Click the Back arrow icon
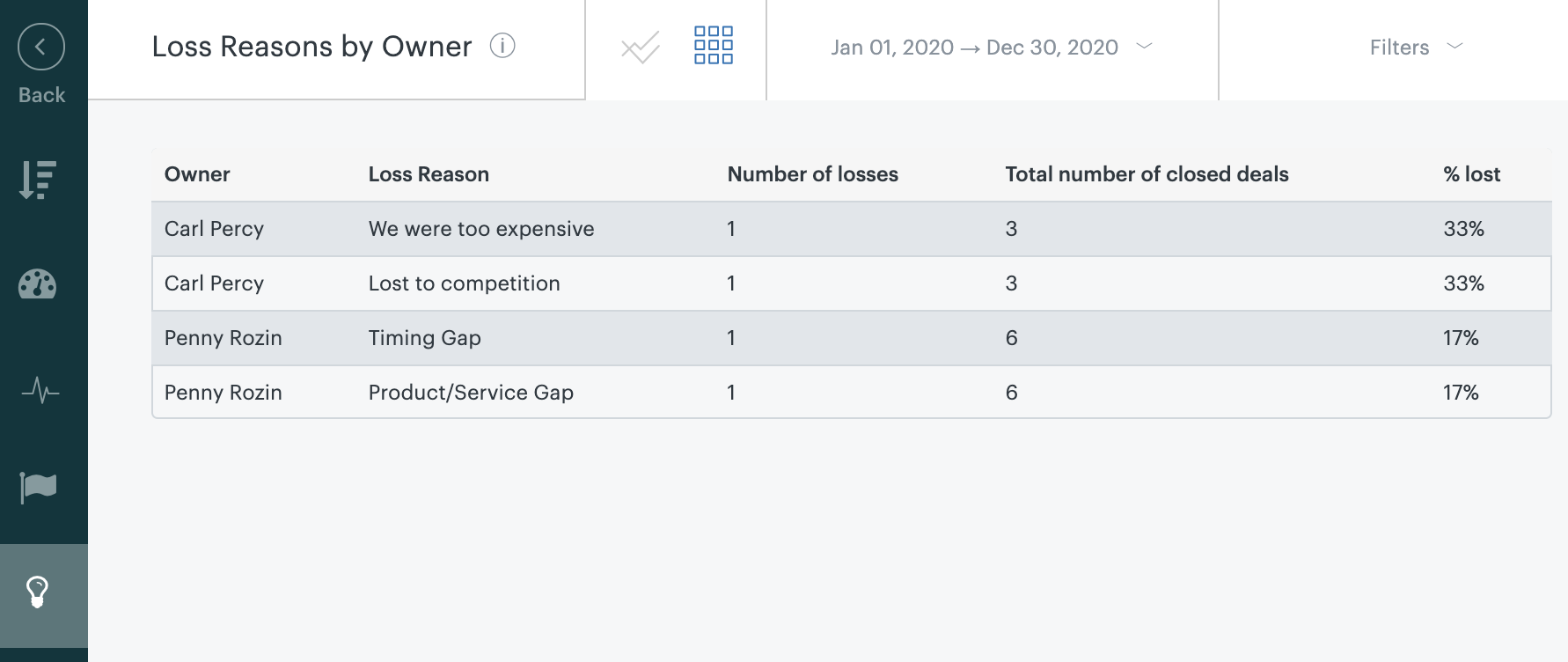 coord(40,48)
